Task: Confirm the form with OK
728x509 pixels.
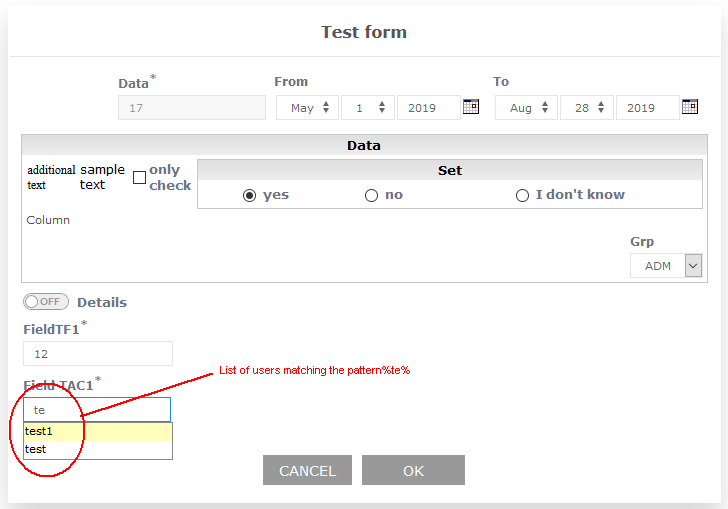Action: [x=413, y=471]
